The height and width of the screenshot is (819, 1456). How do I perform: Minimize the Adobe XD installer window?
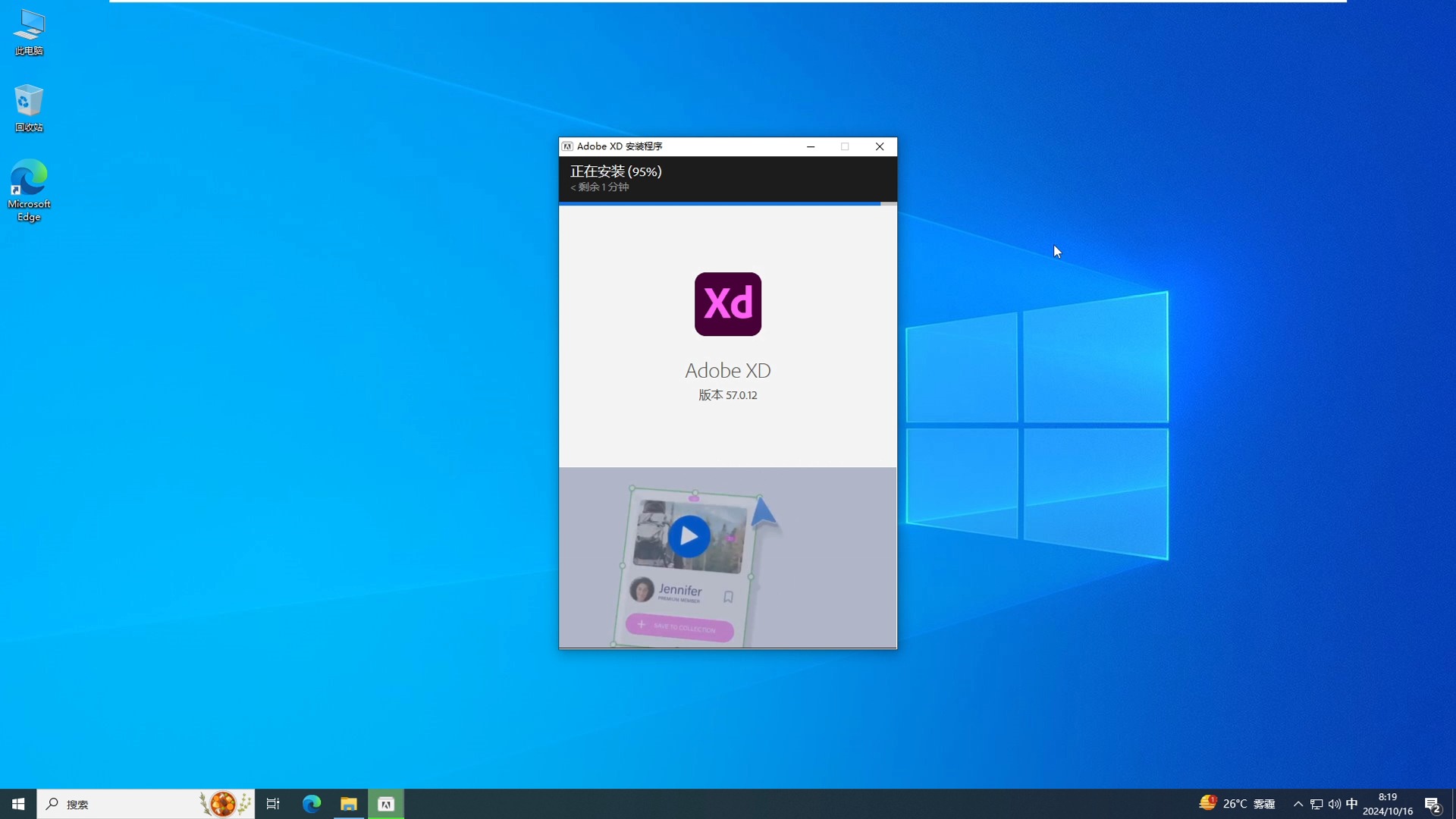(x=811, y=146)
